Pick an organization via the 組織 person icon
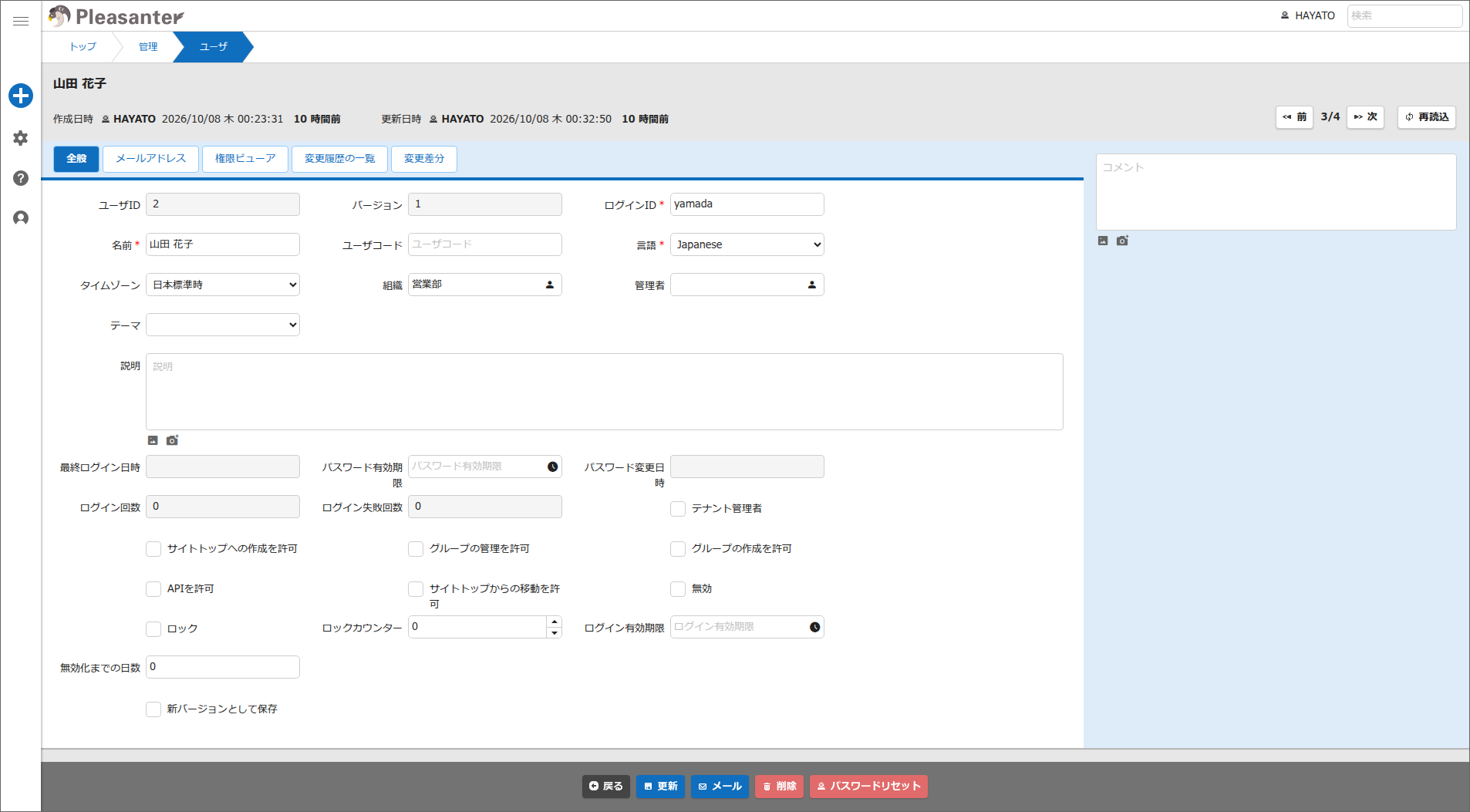This screenshot has width=1470, height=812. (x=550, y=285)
